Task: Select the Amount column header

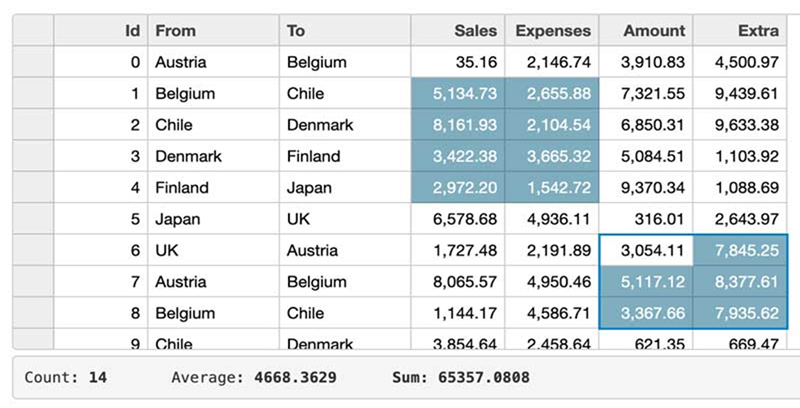Action: pos(646,31)
